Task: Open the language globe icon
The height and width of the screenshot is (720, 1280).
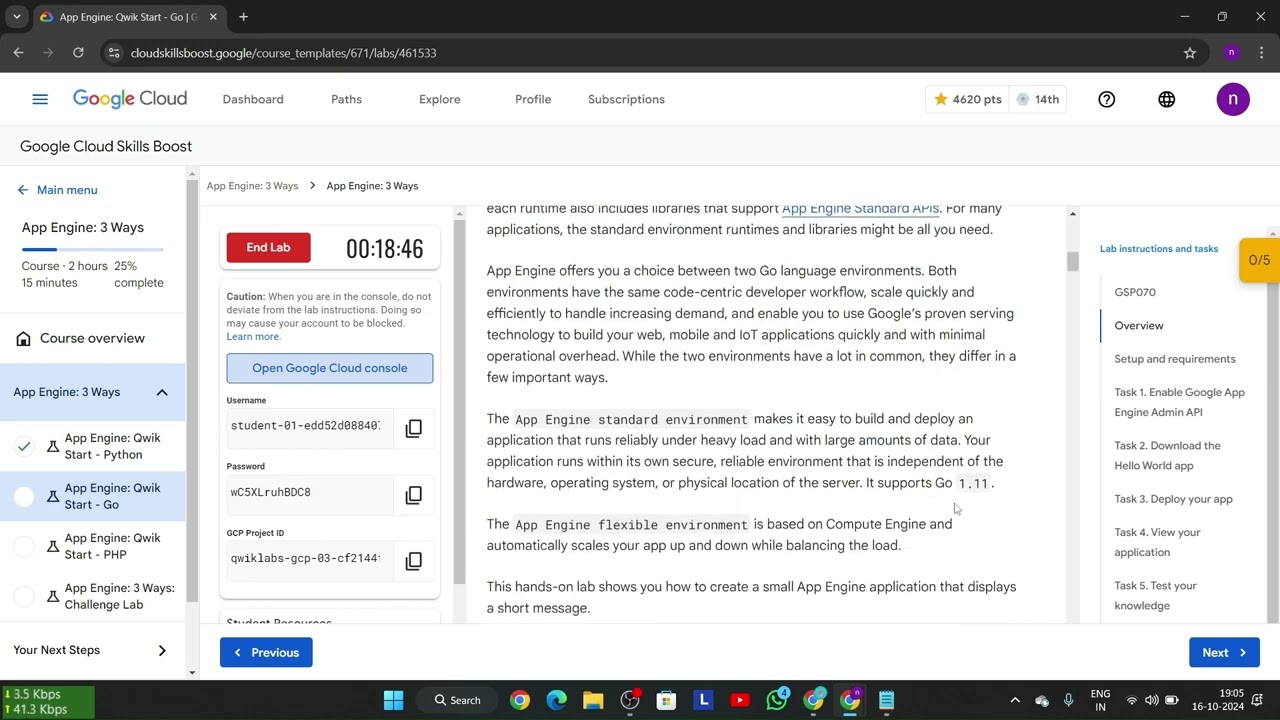Action: 1166,99
